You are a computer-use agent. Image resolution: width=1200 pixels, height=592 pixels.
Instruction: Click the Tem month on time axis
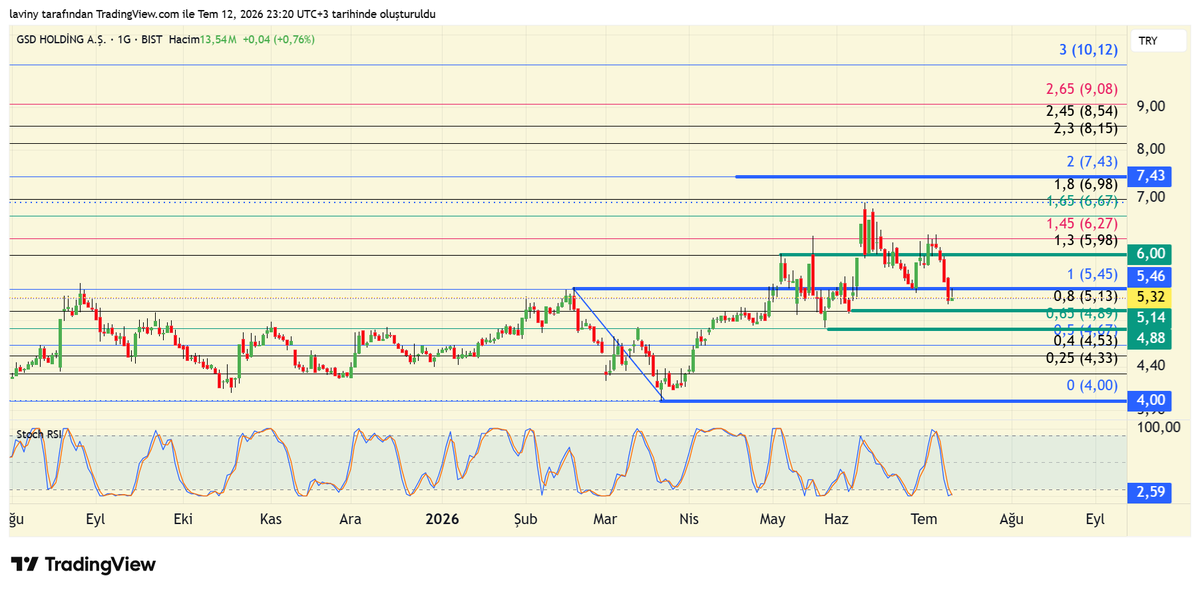924,519
